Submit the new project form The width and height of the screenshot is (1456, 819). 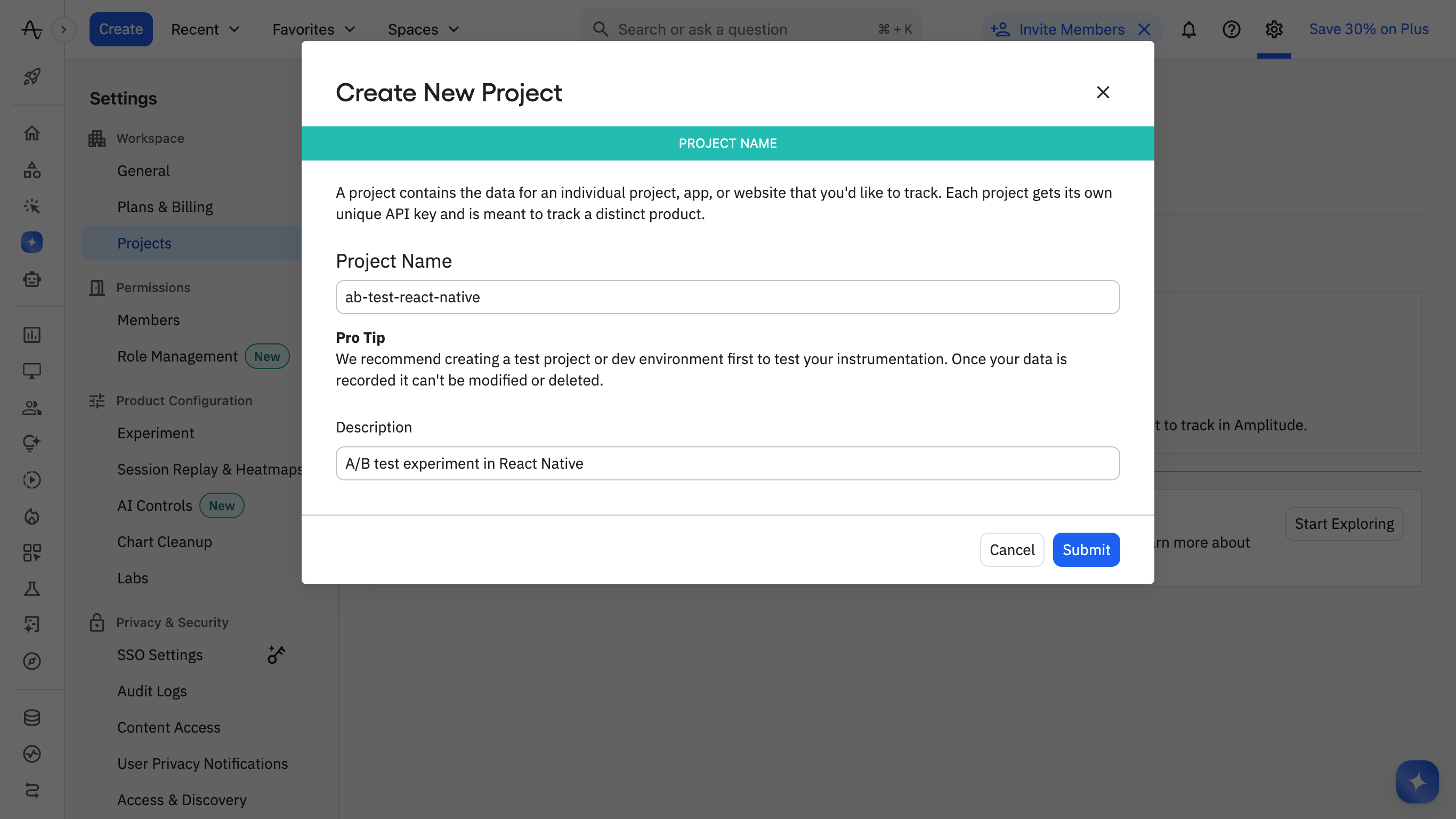coord(1086,549)
